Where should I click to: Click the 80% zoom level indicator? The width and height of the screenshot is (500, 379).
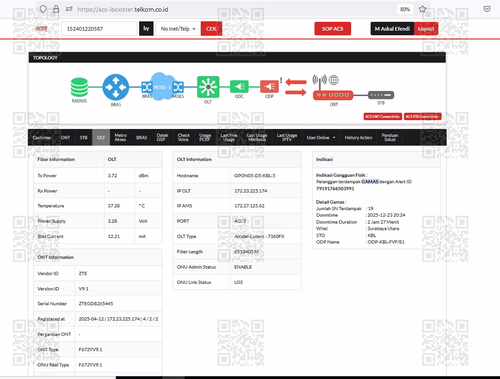[x=405, y=9]
